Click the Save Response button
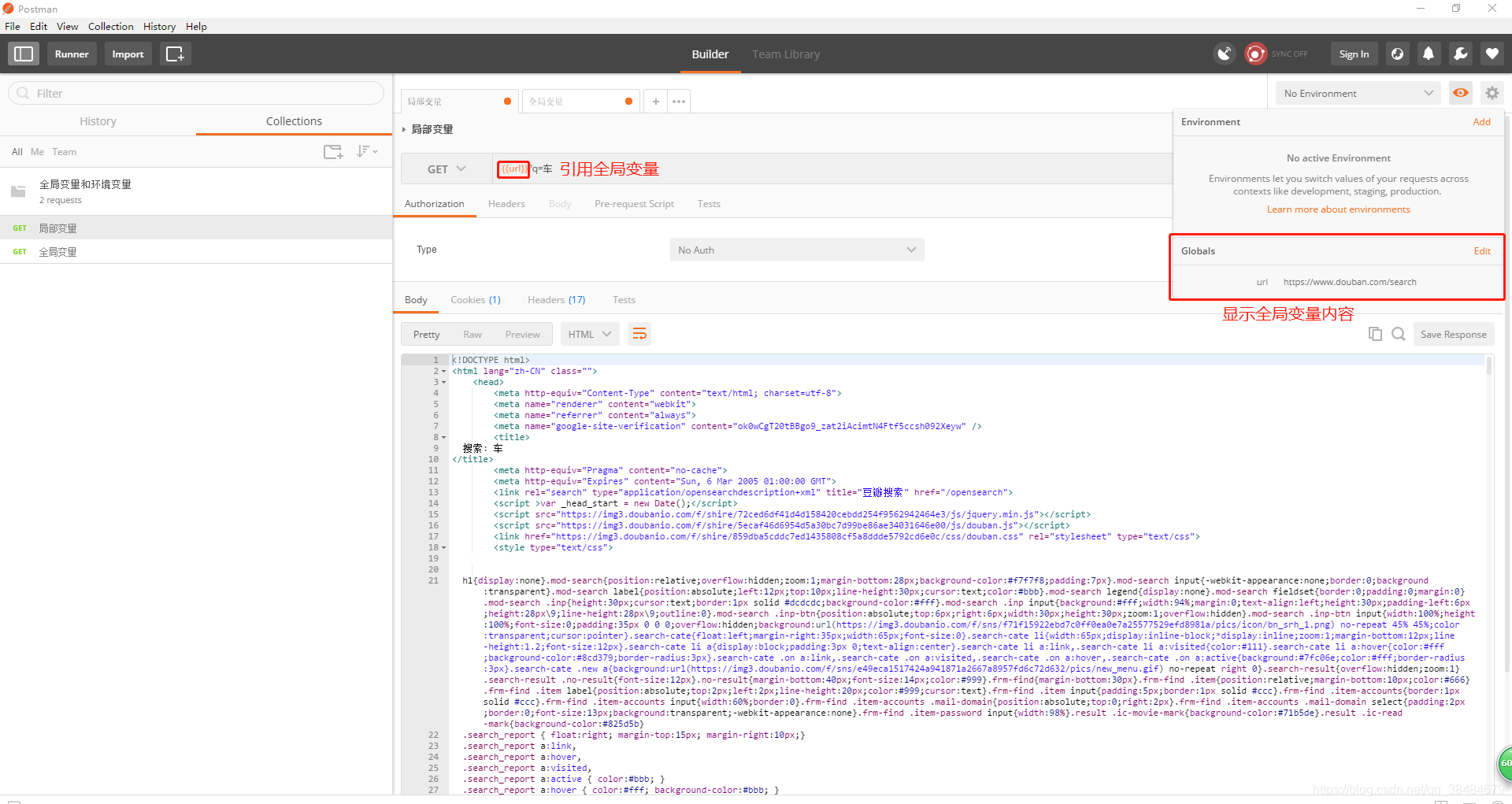Screen dimensions: 1512x804 coord(1454,334)
